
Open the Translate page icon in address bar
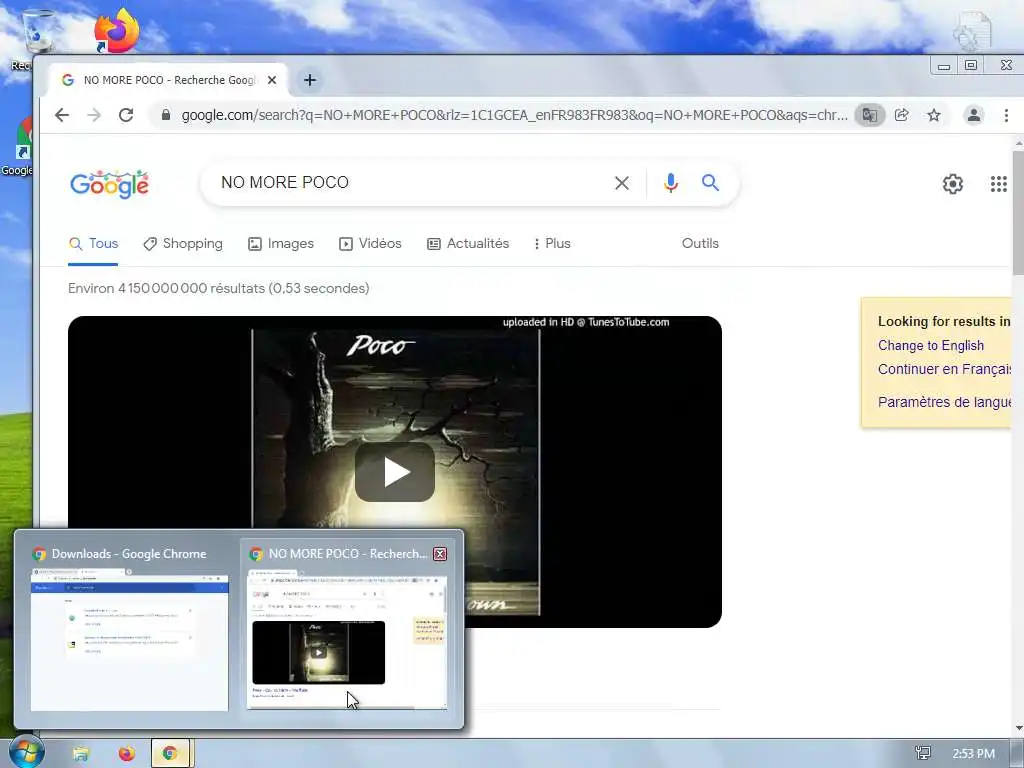[x=869, y=115]
